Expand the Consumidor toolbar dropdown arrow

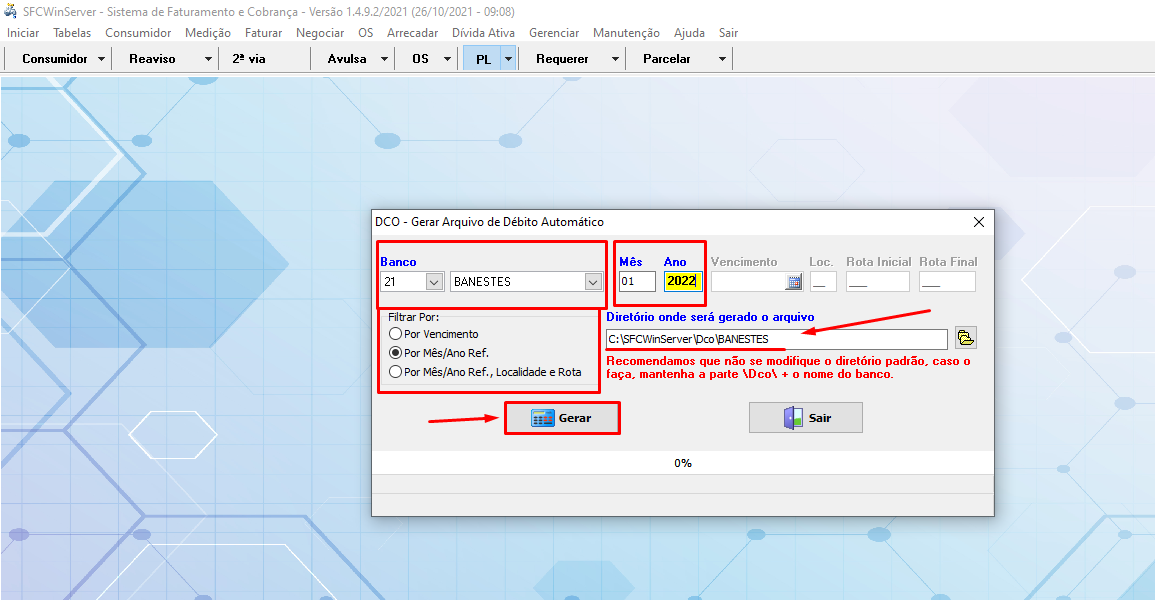point(102,59)
